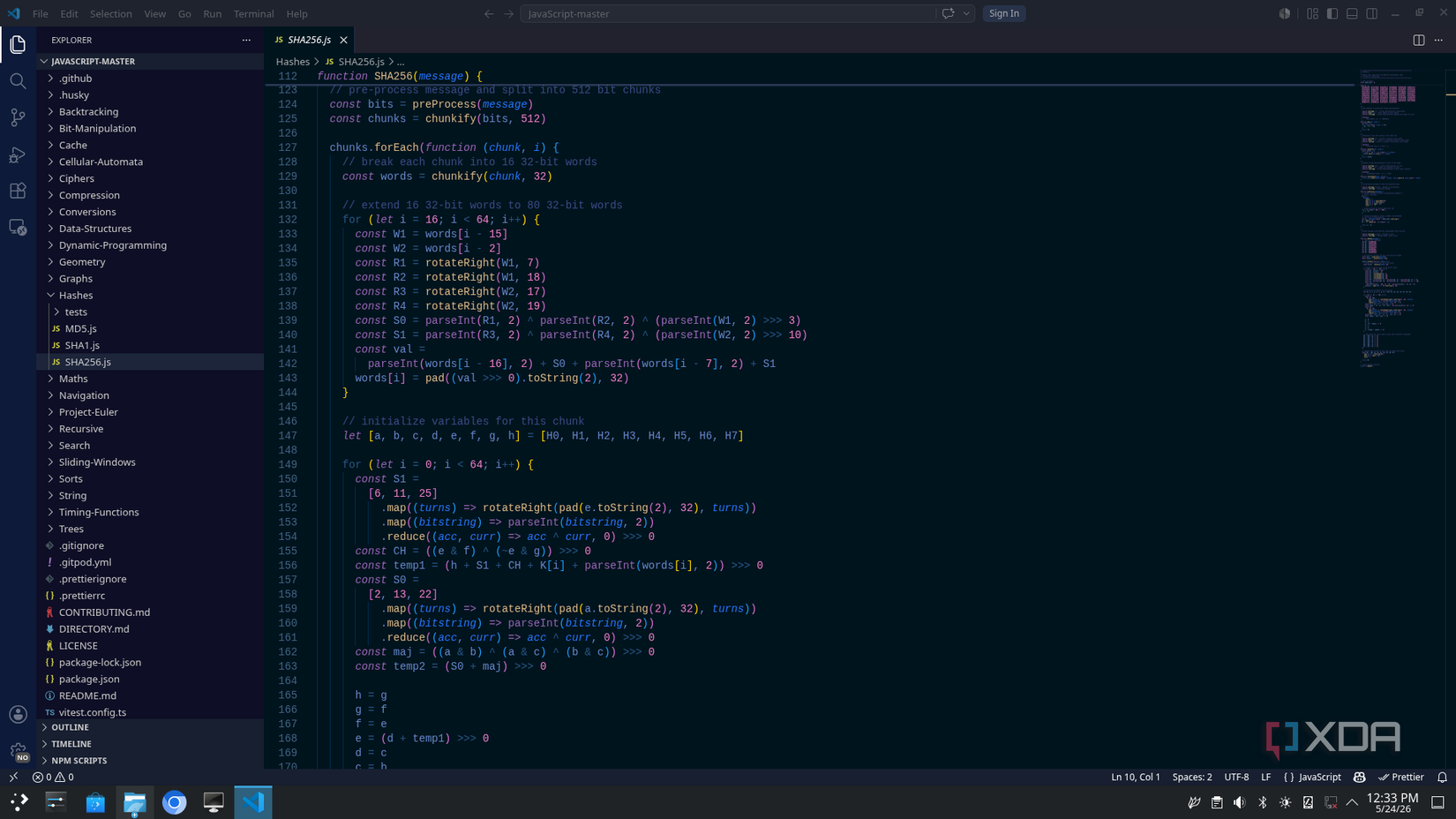Click the JavaScript-master command center search box
The width and height of the screenshot is (1456, 819).
coord(728,13)
